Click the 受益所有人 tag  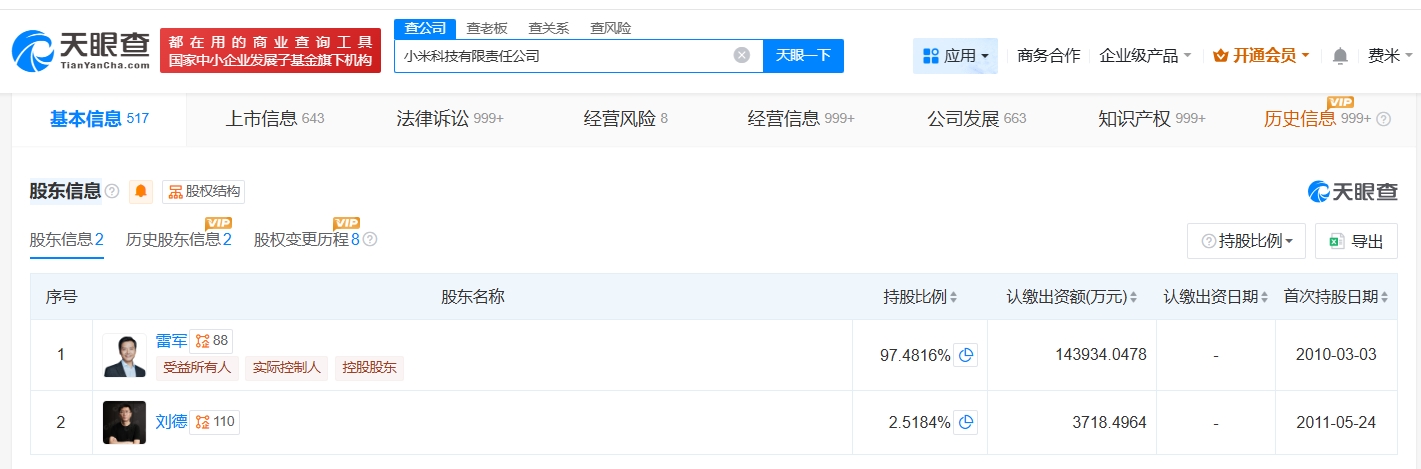[196, 368]
